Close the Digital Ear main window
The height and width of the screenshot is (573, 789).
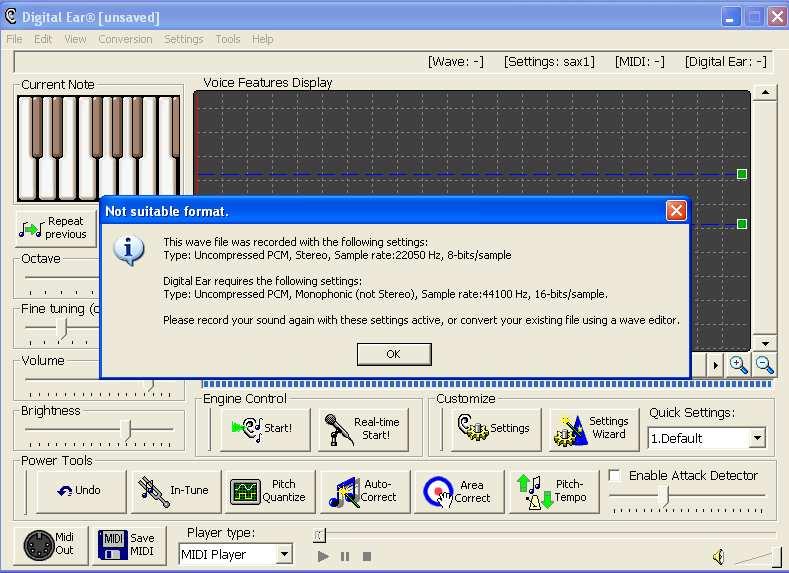[x=776, y=18]
